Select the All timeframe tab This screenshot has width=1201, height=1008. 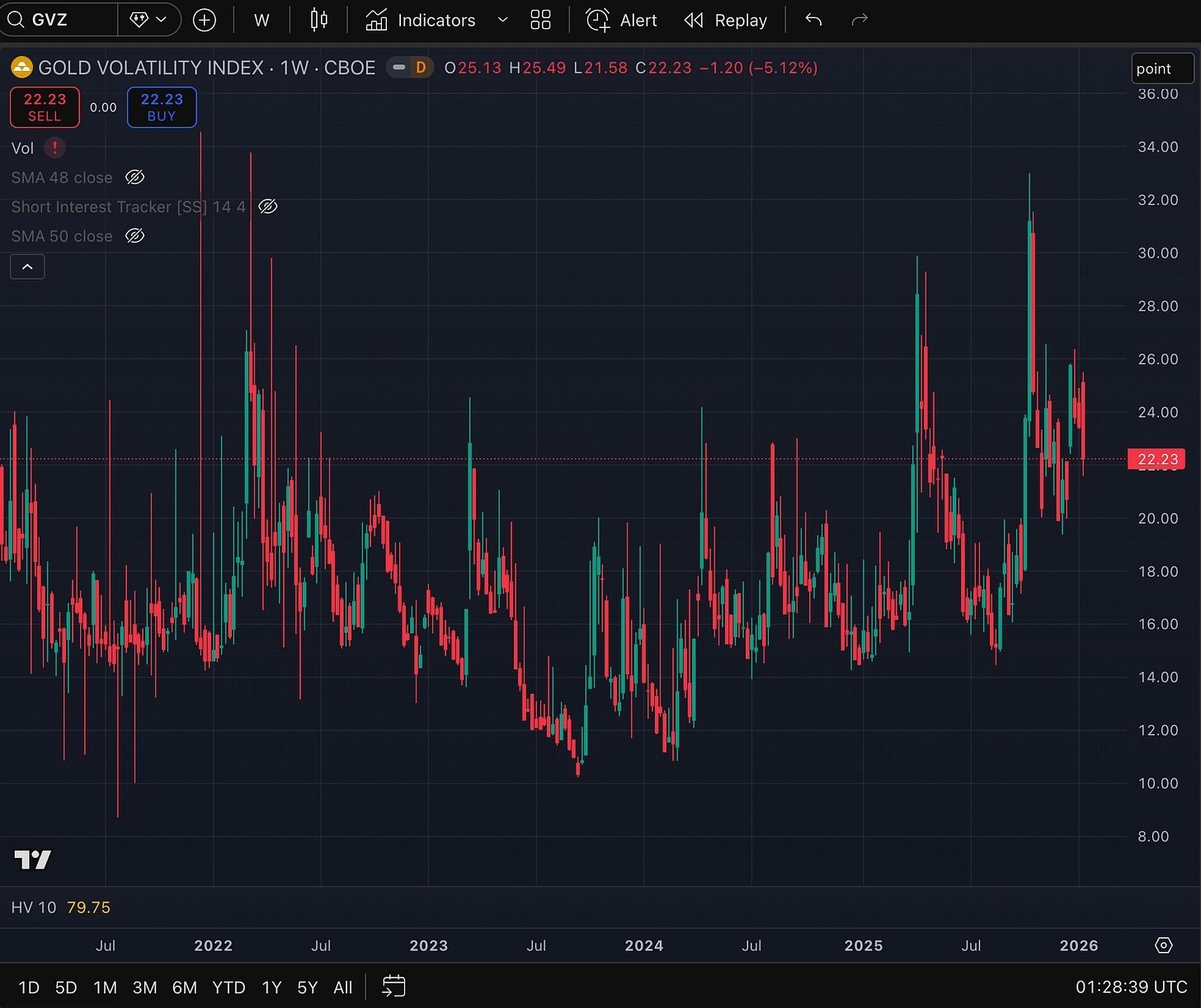coord(342,987)
